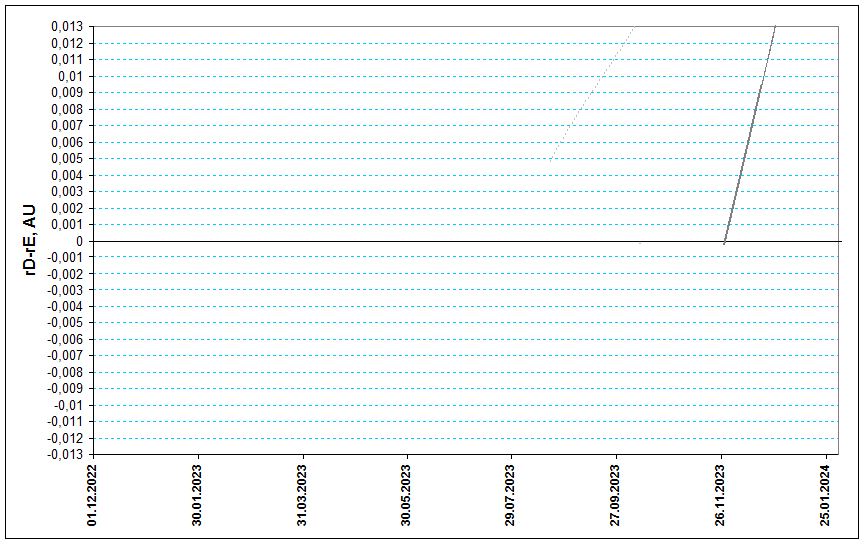Select the 0,003 y-axis label

(x=67, y=192)
